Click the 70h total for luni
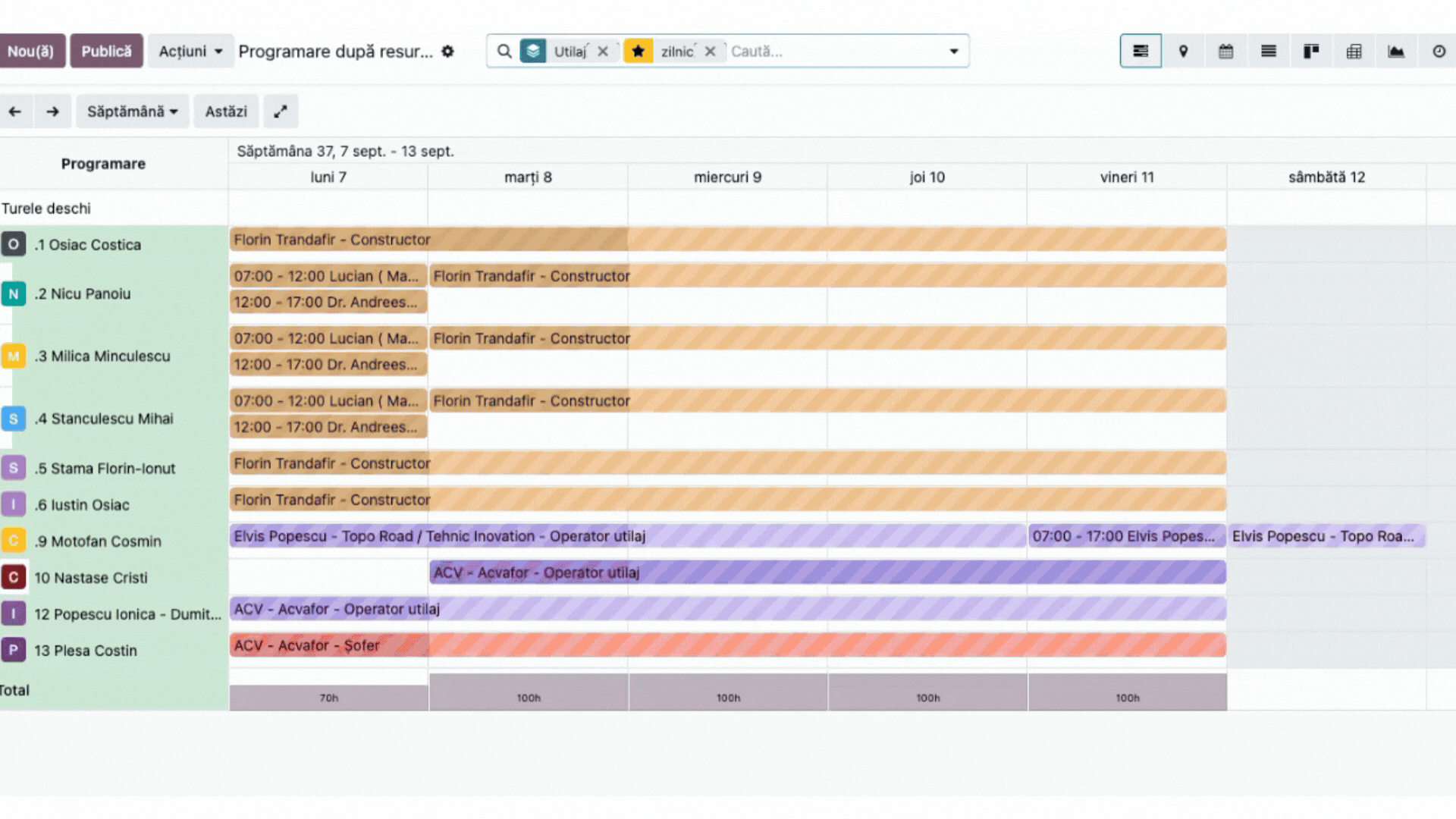 click(328, 698)
